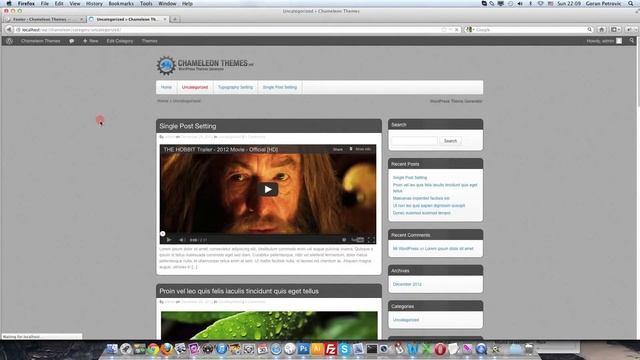The width and height of the screenshot is (640, 360).
Task: Open Photoshop from the Dock
Action: coord(303,349)
